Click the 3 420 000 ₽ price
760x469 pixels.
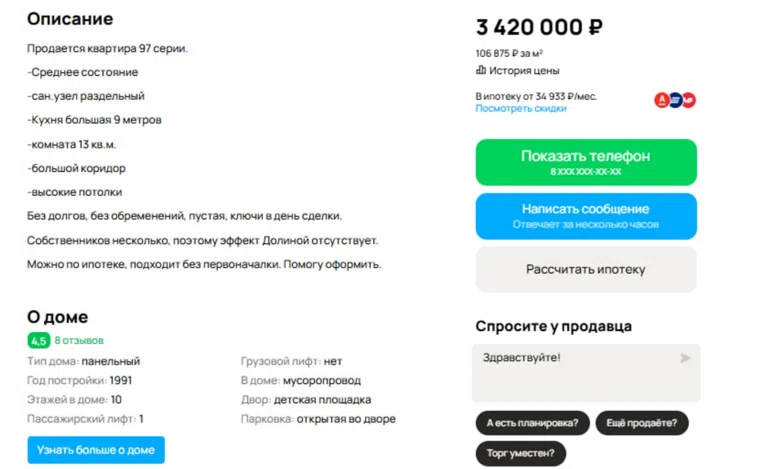click(x=539, y=27)
